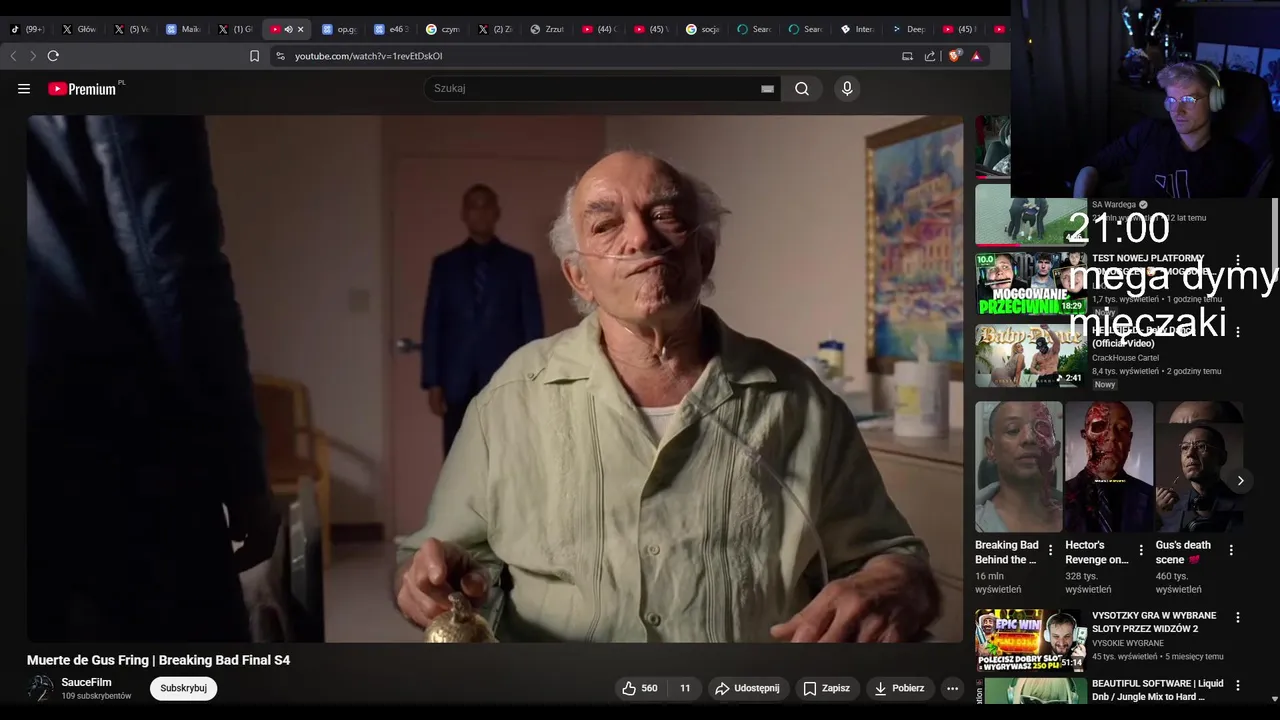The height and width of the screenshot is (720, 1280).
Task: Click the main video player to pause
Action: (x=495, y=378)
